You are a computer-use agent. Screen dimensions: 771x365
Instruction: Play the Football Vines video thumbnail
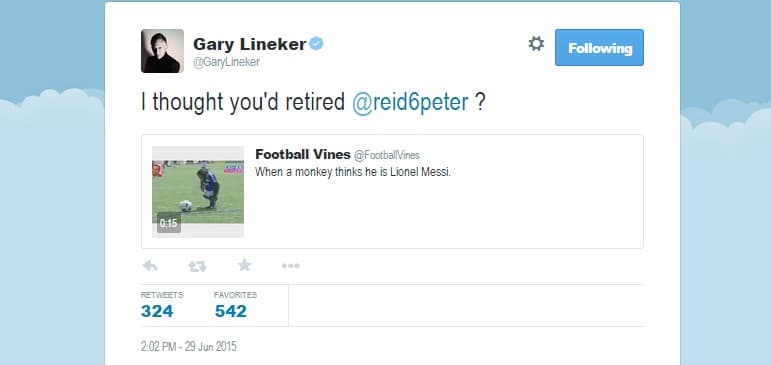pyautogui.click(x=198, y=192)
